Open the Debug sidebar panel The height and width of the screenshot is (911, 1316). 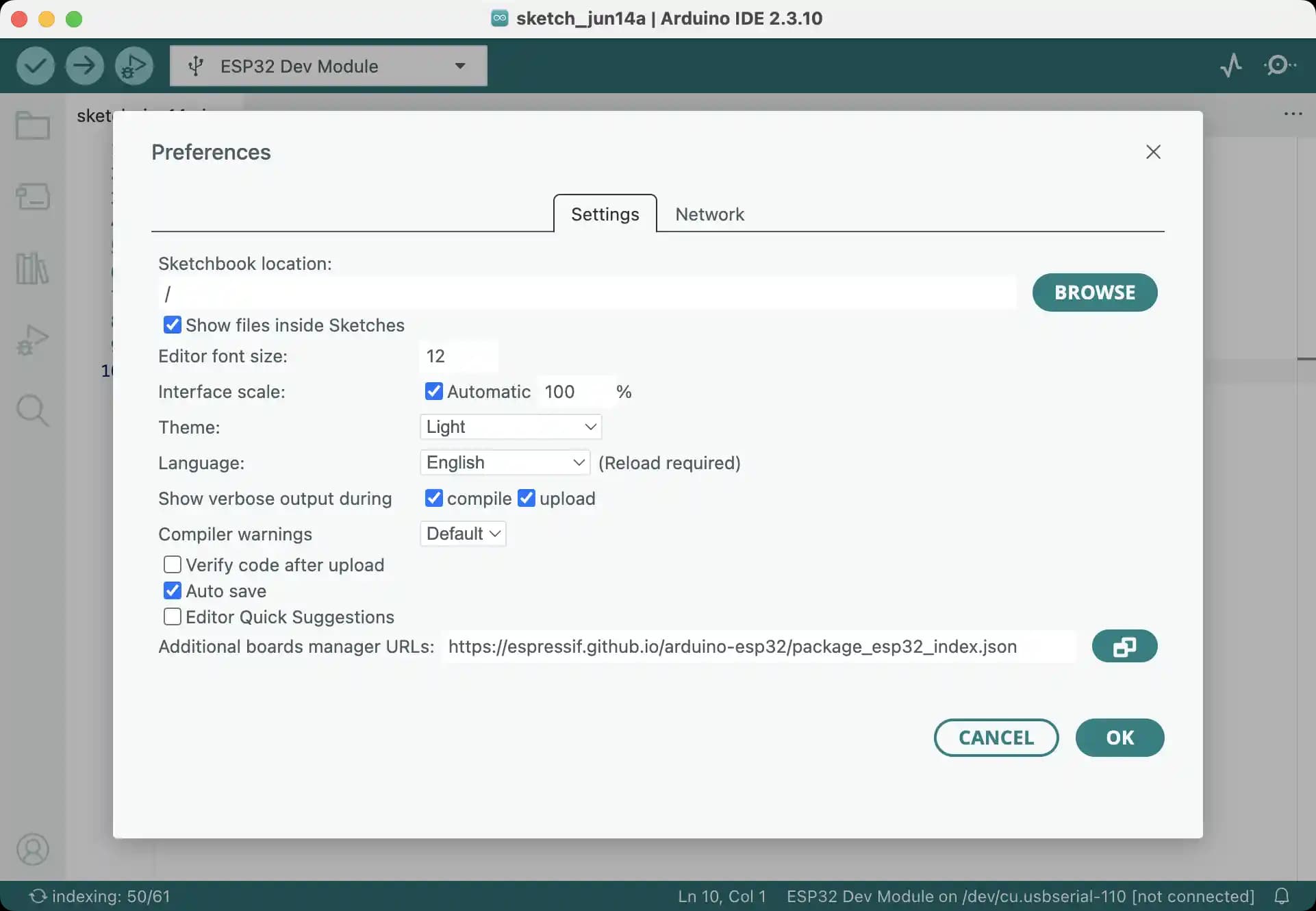32,339
